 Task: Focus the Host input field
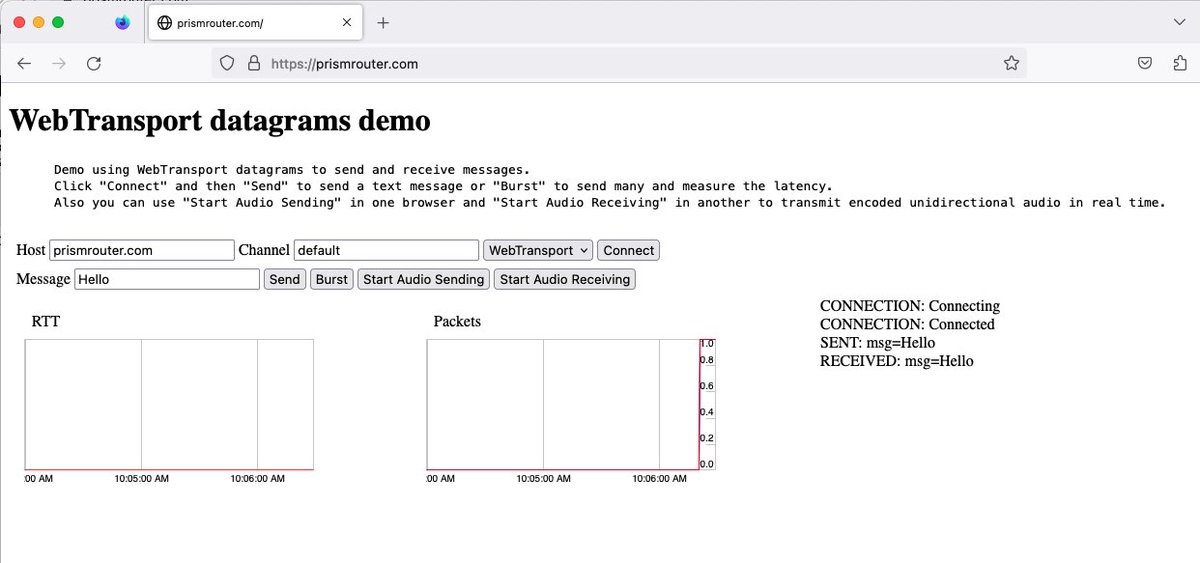click(x=142, y=250)
